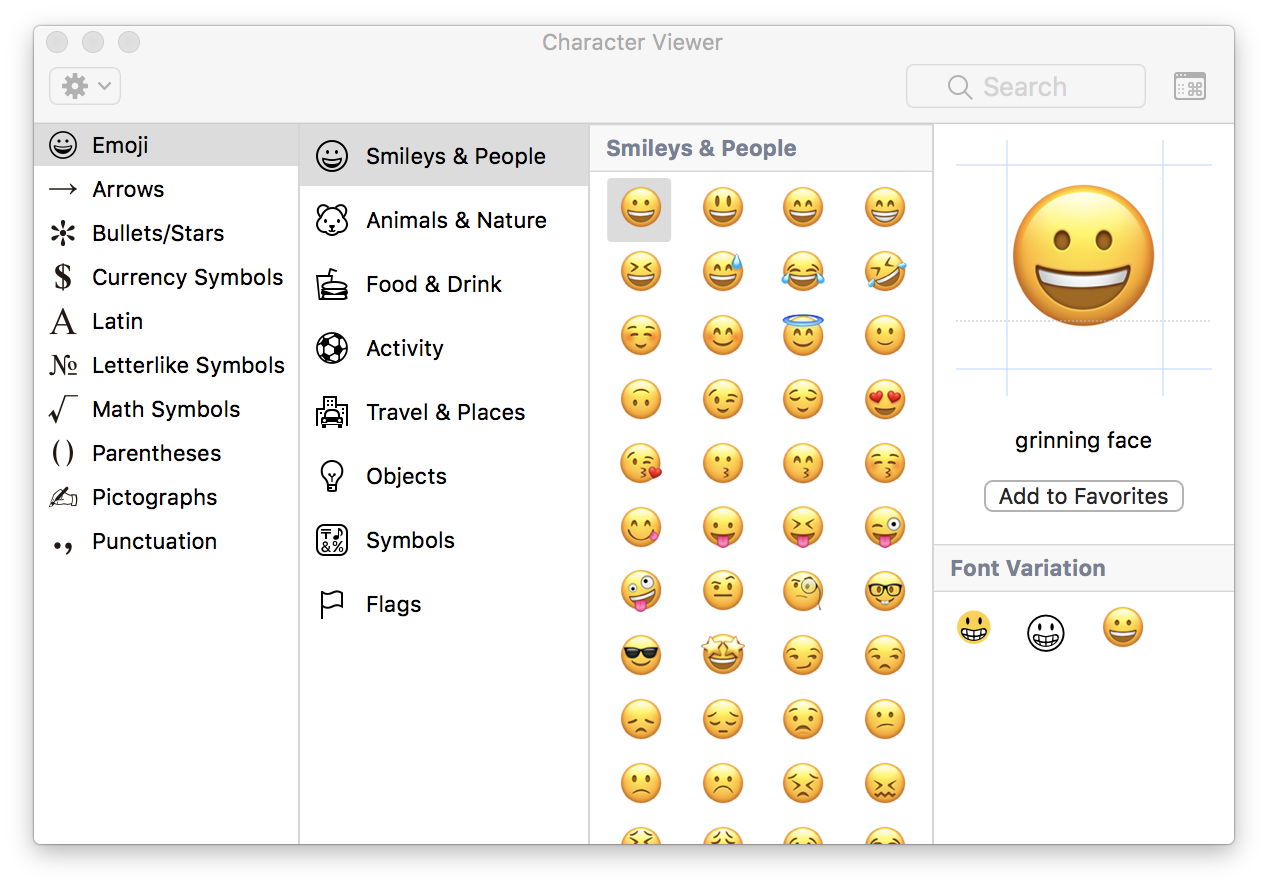
Task: Open the Travel & Places category
Action: pos(445,412)
